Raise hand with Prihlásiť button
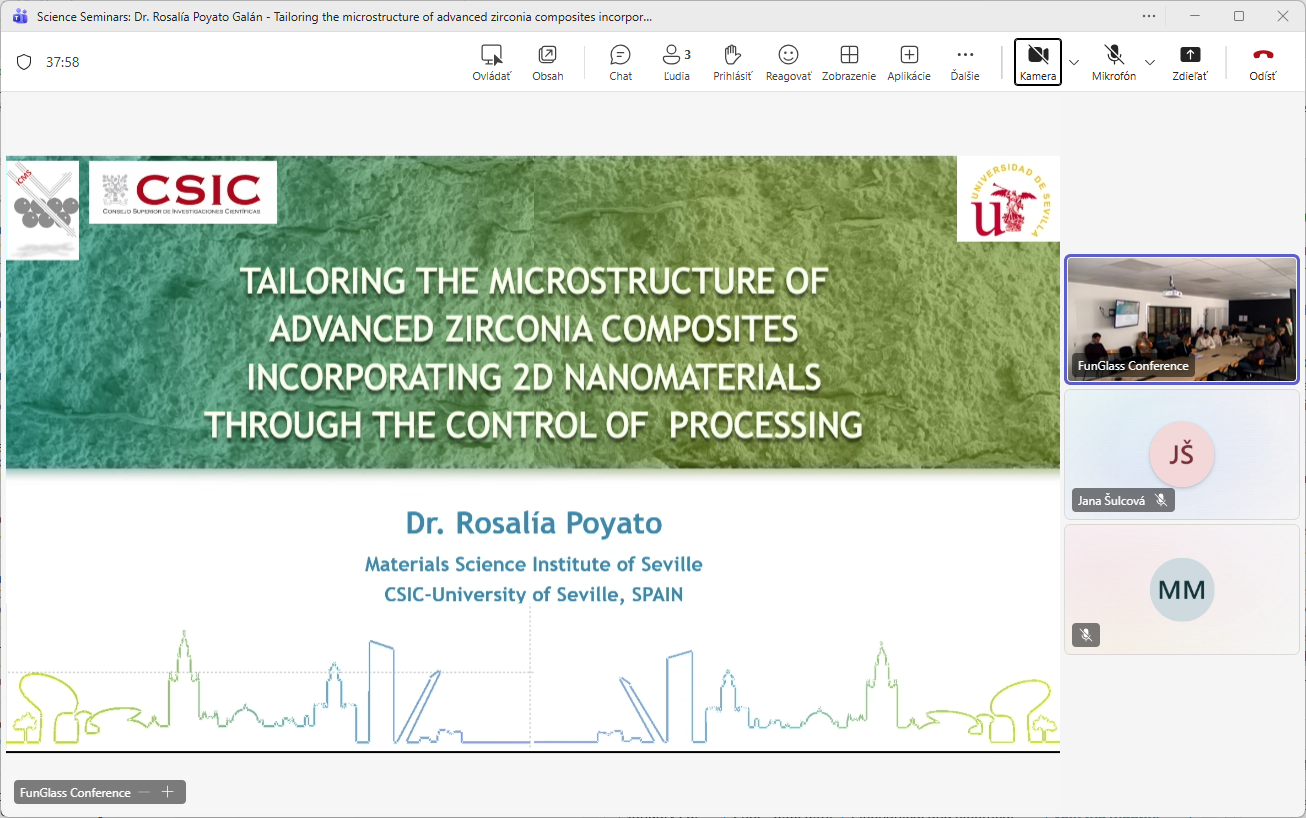This screenshot has width=1306, height=818. pos(732,62)
